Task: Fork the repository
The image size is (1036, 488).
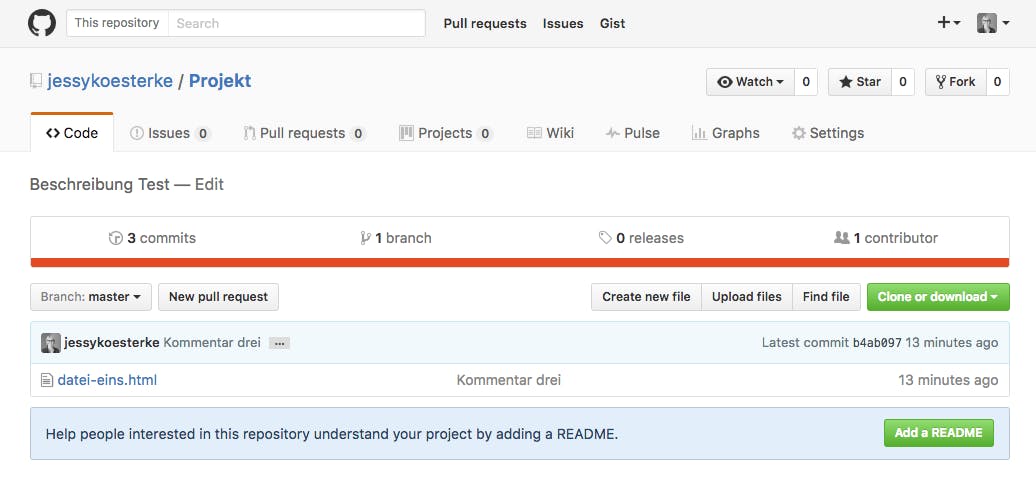Action: [955, 82]
